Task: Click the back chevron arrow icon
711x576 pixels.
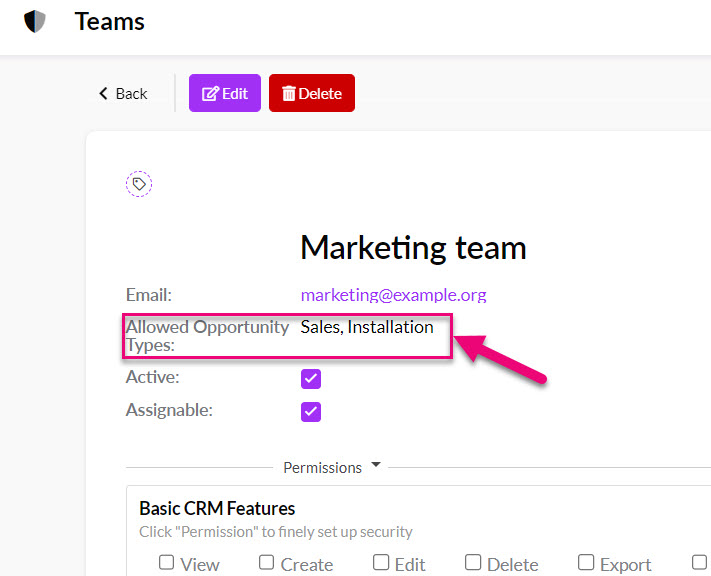Action: 103,93
